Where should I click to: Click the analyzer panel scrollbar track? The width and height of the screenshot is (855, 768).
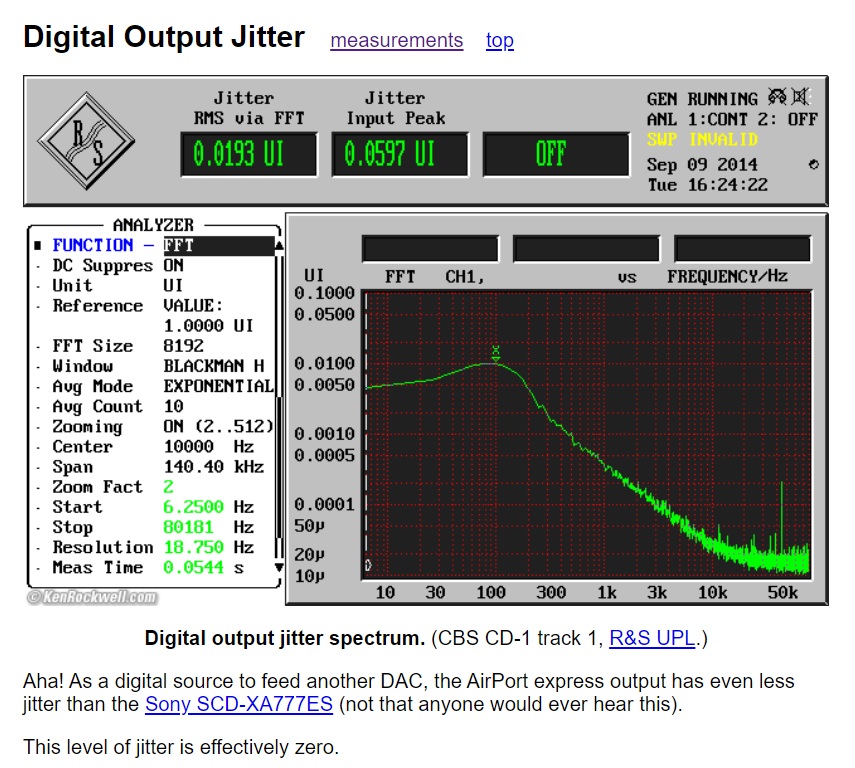pos(279,406)
